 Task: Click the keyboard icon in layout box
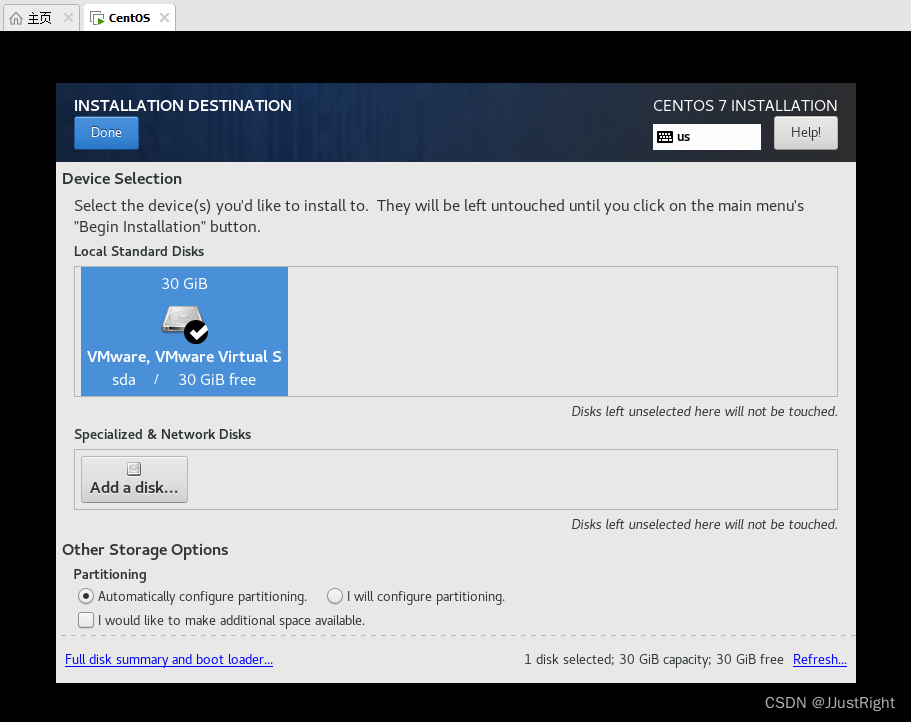click(x=665, y=137)
